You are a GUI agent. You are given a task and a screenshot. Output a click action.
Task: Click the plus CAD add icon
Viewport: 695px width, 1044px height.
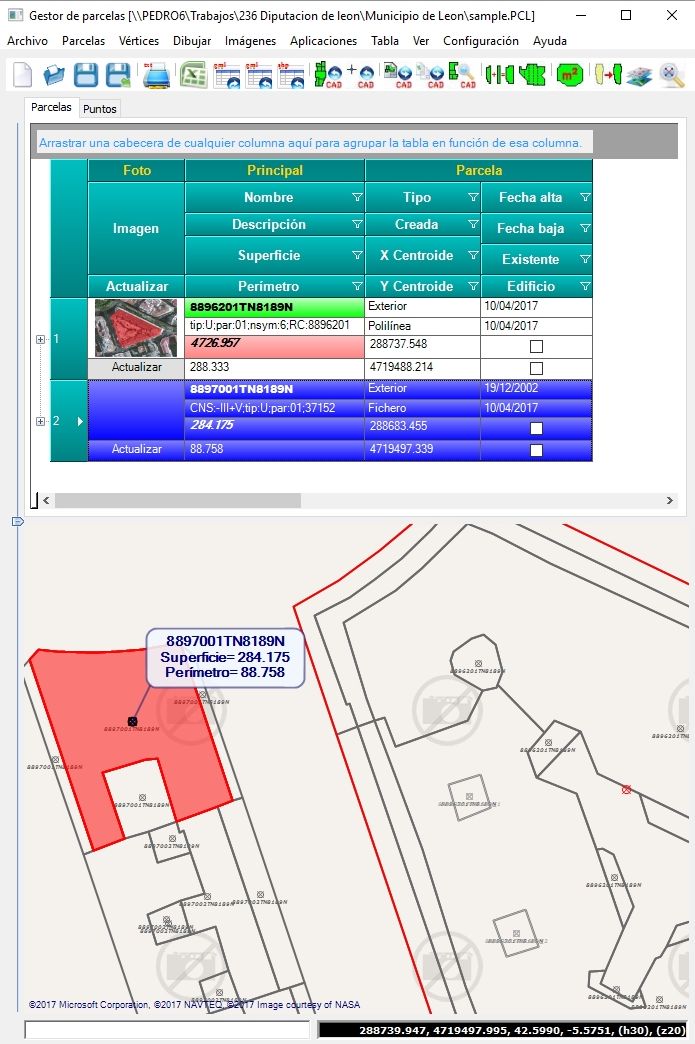tap(361, 75)
